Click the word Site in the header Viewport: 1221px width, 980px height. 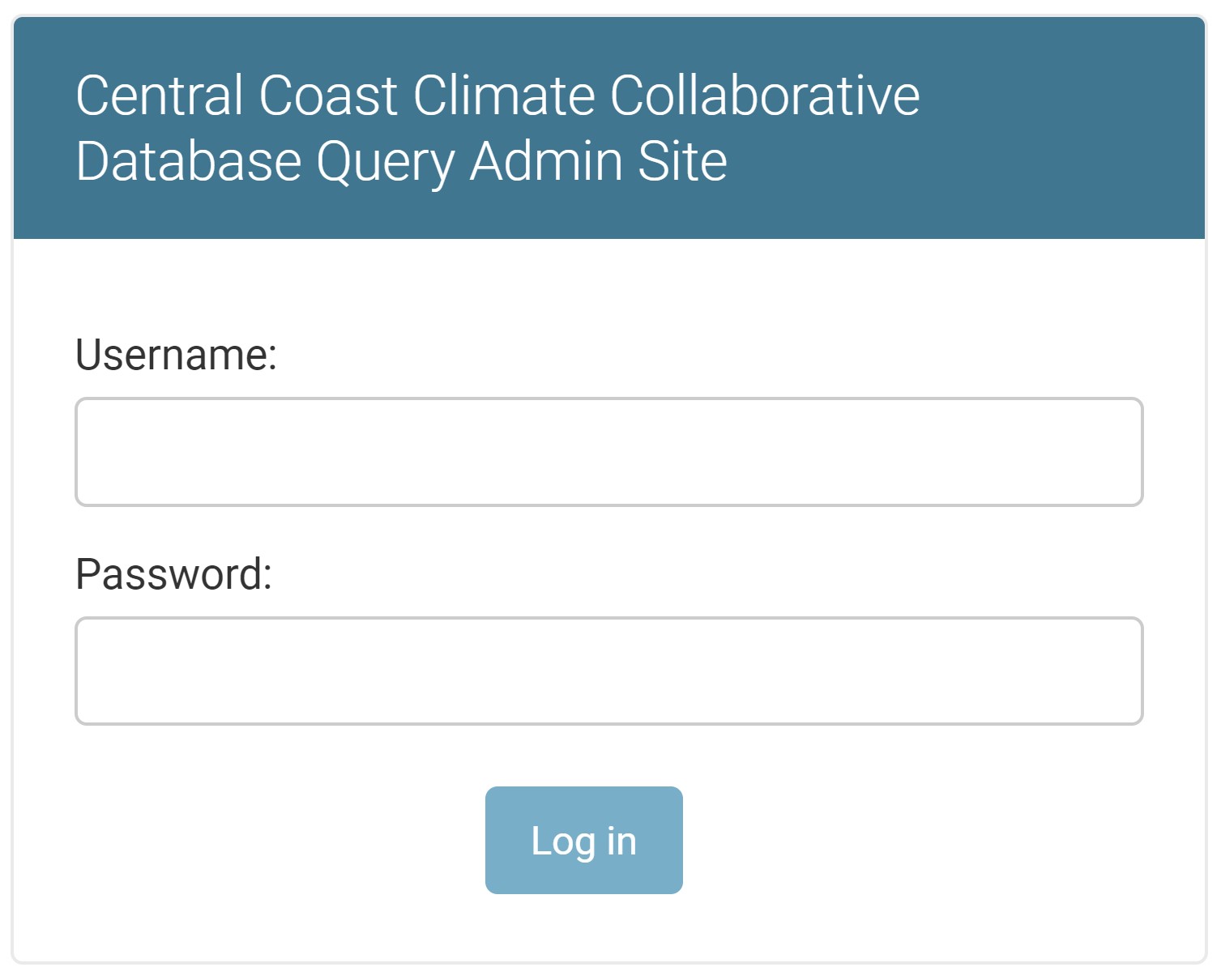682,161
